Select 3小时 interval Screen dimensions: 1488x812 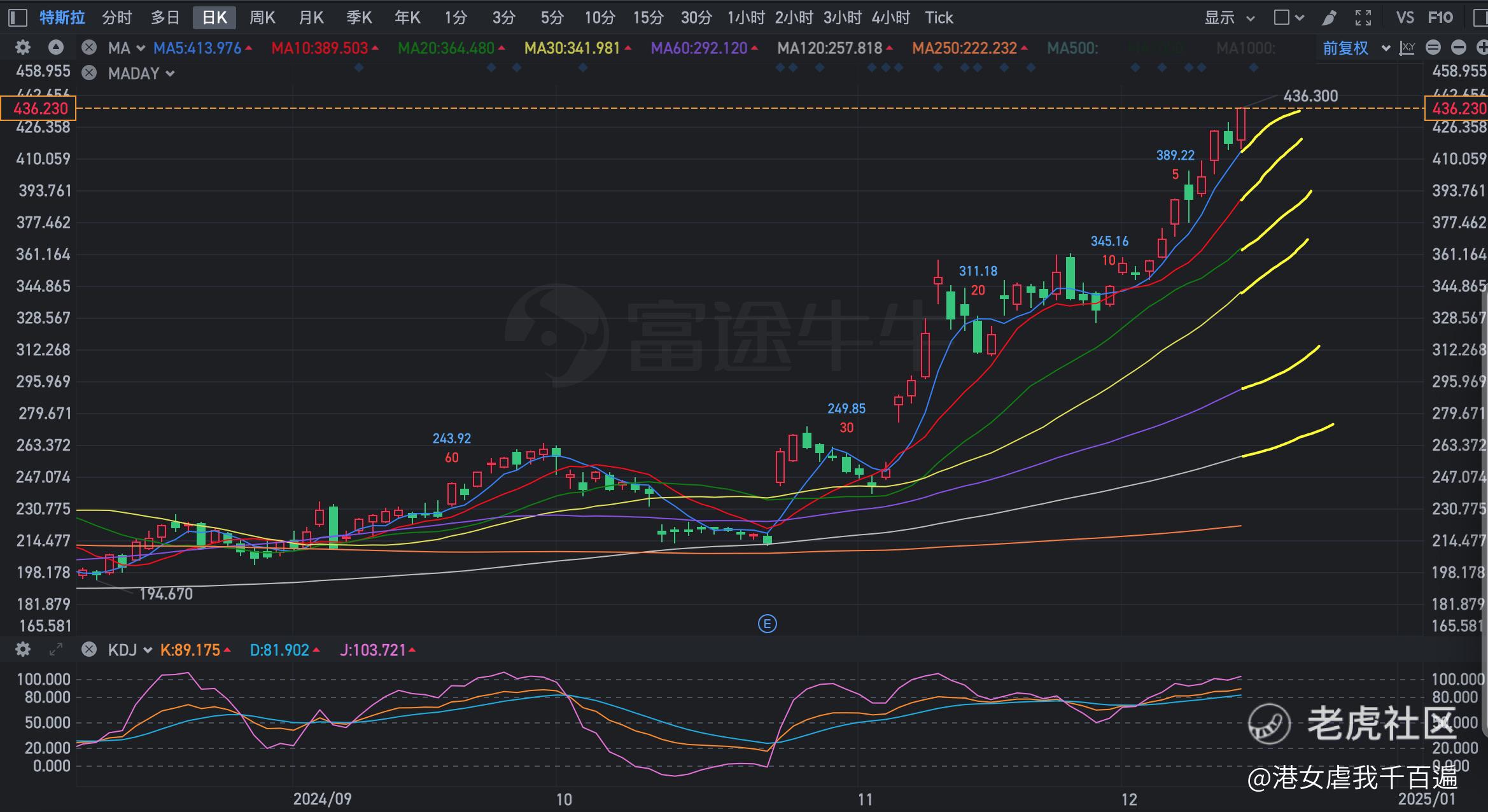pos(842,18)
